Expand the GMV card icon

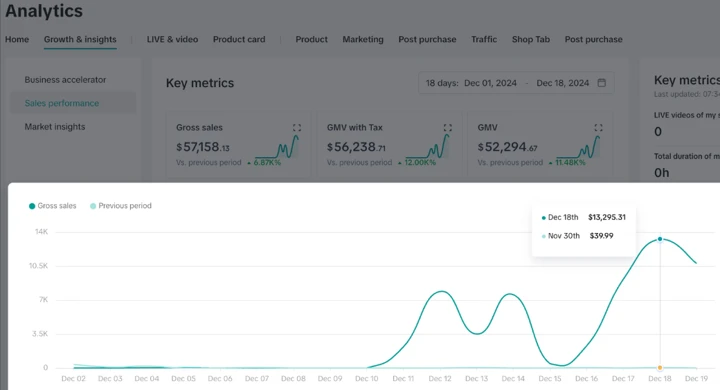pyautogui.click(x=598, y=128)
